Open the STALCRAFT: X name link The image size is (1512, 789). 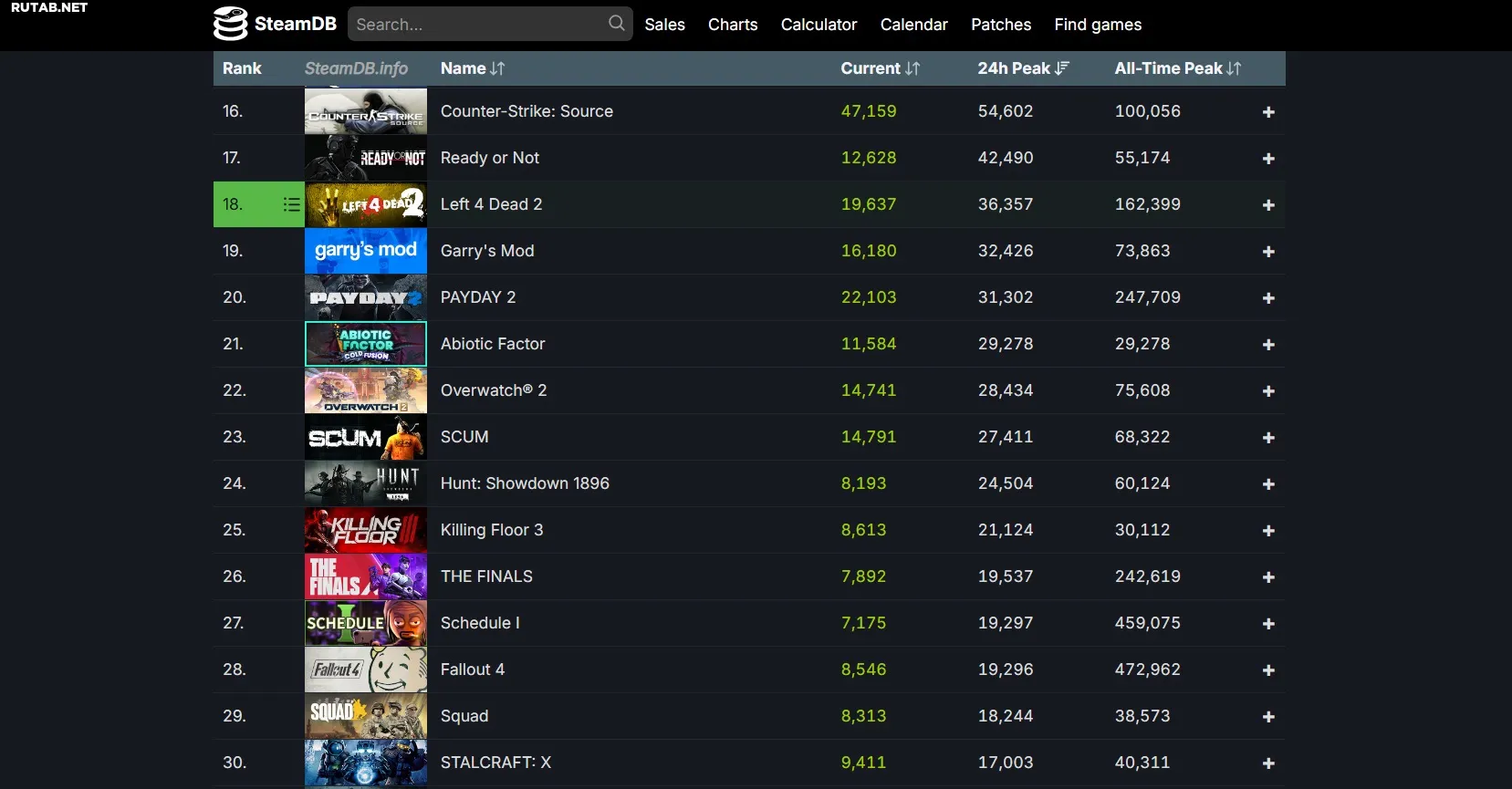pyautogui.click(x=495, y=763)
